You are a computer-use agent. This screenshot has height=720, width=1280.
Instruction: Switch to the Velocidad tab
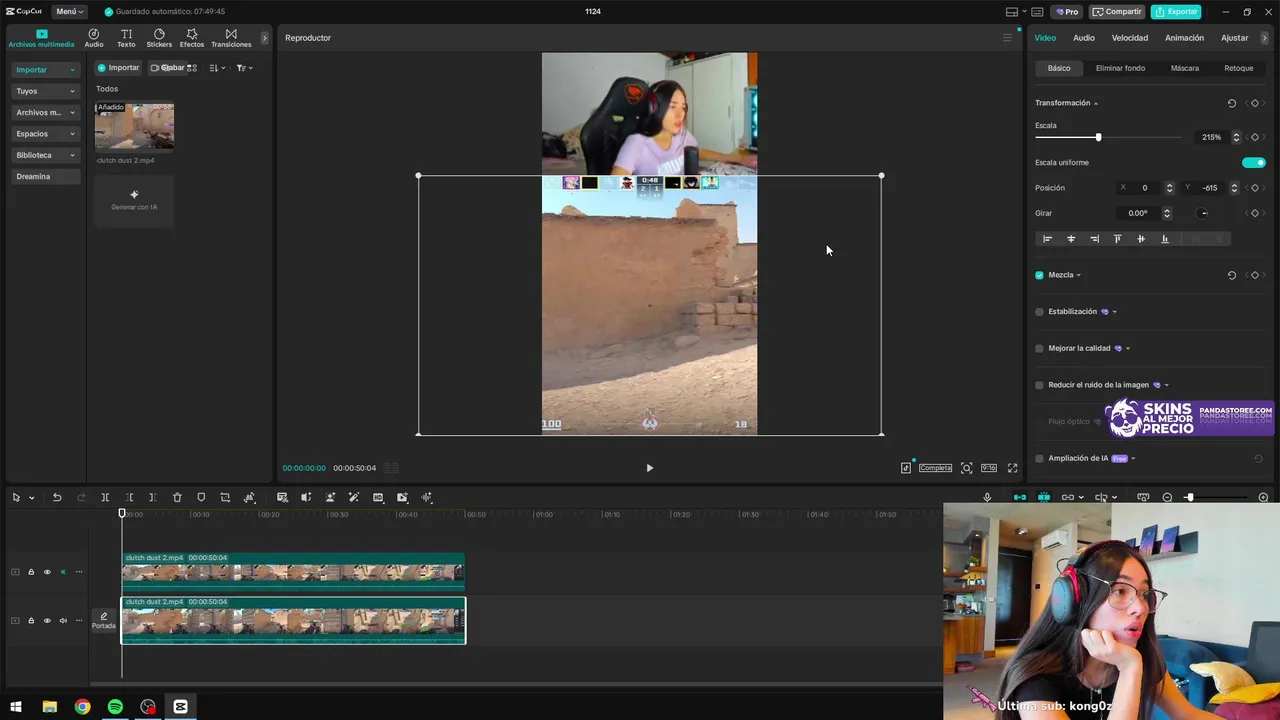(x=1130, y=38)
